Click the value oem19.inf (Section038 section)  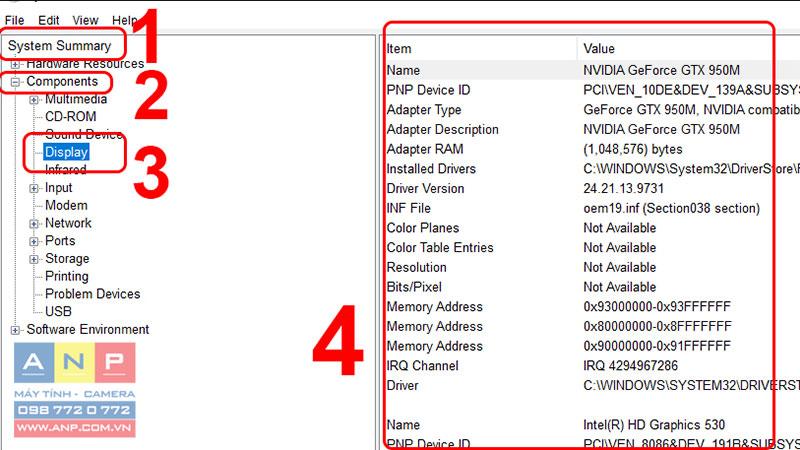671,208
